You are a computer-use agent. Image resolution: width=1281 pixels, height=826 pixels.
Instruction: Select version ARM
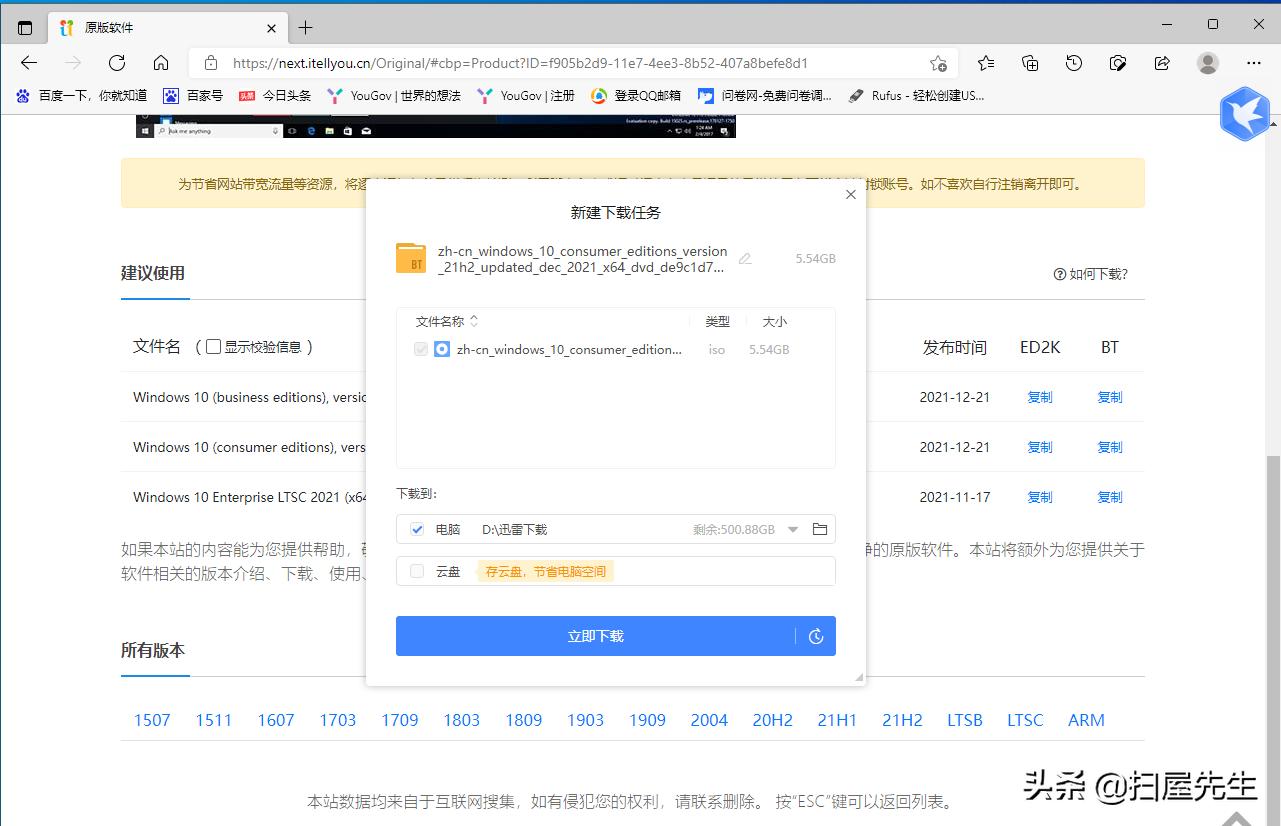[x=1086, y=720]
